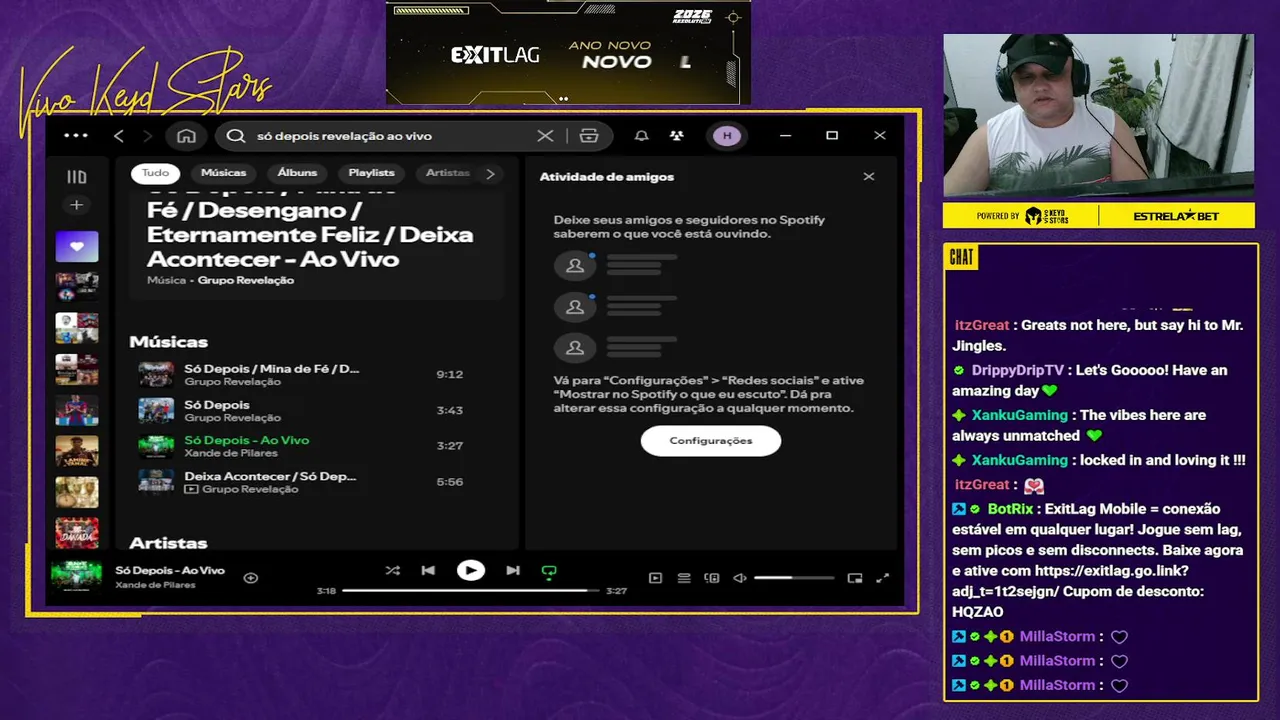This screenshot has height=720, width=1280.
Task: Click the Músicas section heading
Action: (x=168, y=342)
